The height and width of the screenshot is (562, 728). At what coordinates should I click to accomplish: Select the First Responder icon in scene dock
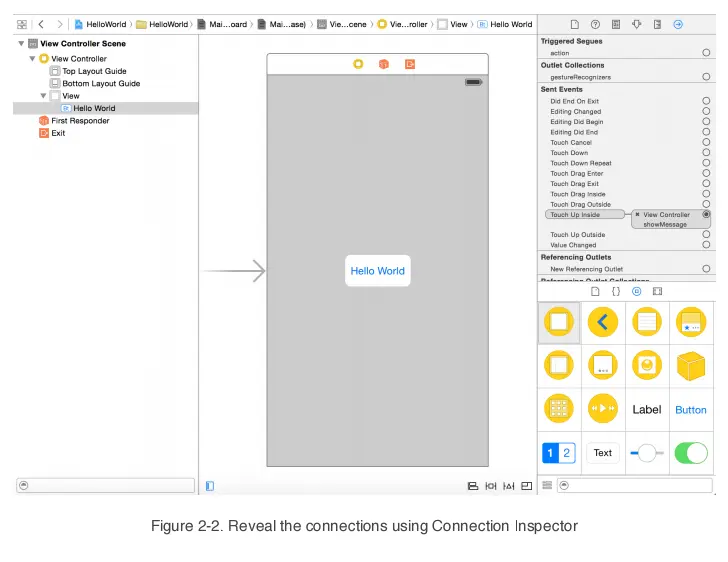click(384, 64)
